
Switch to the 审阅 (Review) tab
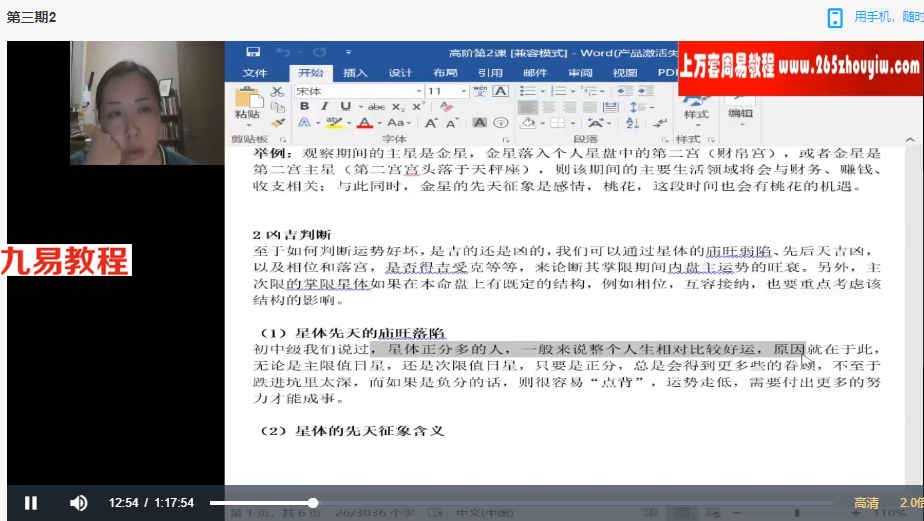pos(580,72)
